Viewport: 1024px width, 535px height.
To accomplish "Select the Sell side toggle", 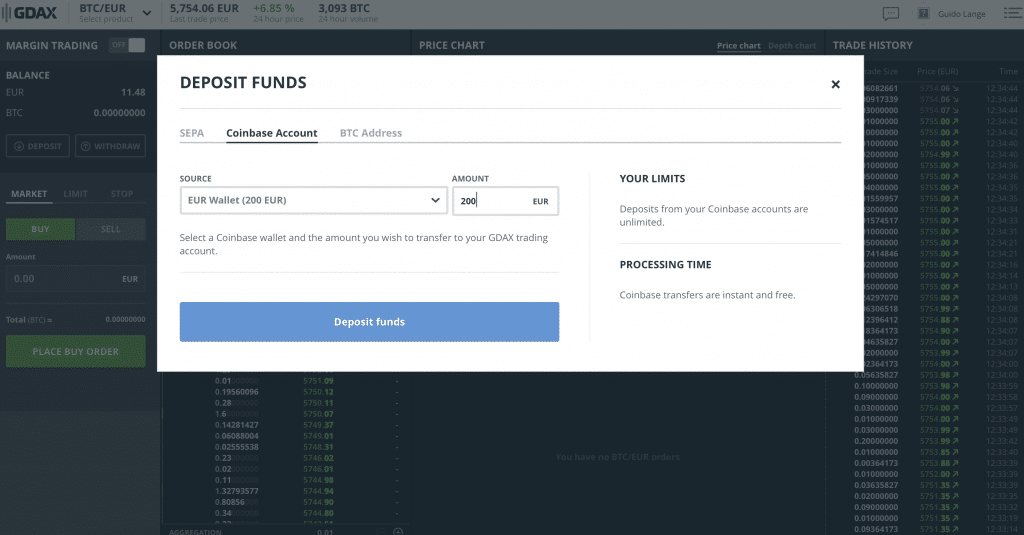I will point(110,229).
